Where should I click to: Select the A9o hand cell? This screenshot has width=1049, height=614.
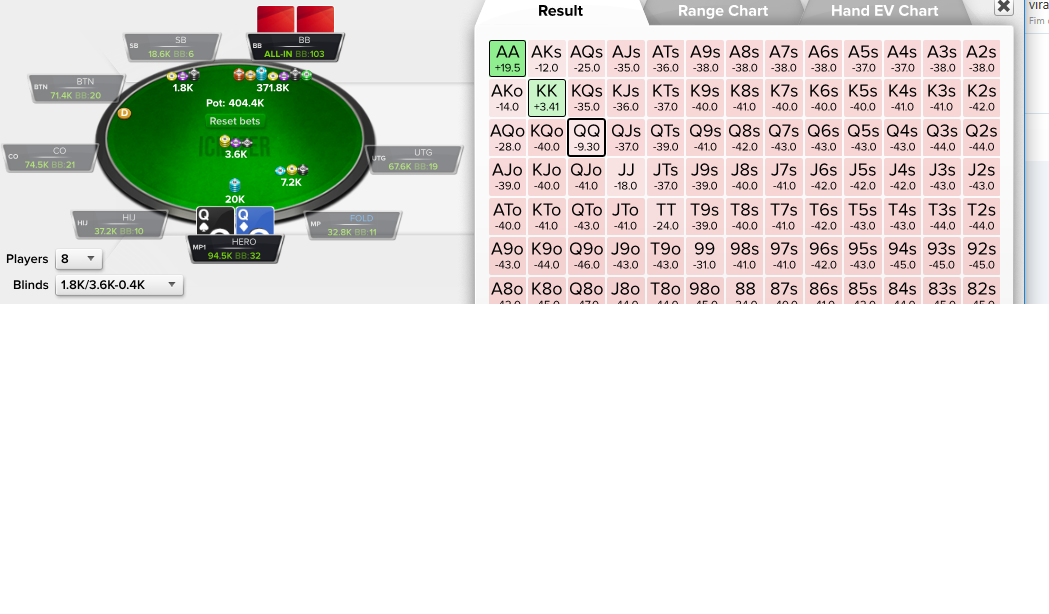[507, 255]
